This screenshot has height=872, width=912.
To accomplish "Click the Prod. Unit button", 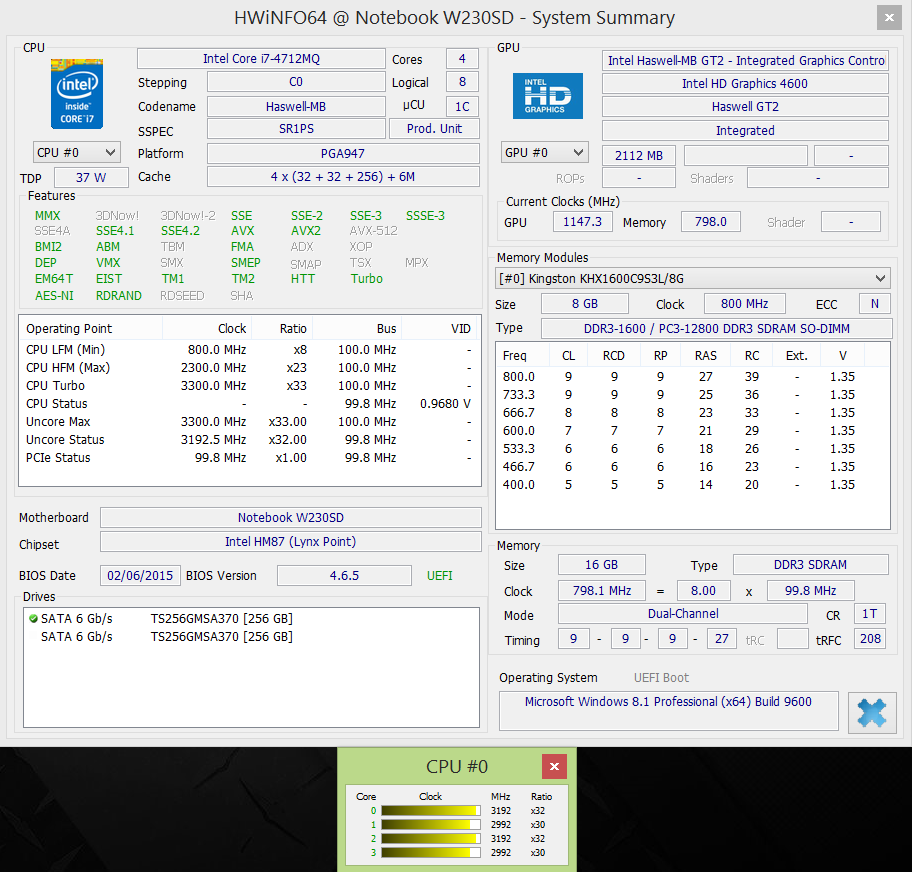I will [434, 129].
